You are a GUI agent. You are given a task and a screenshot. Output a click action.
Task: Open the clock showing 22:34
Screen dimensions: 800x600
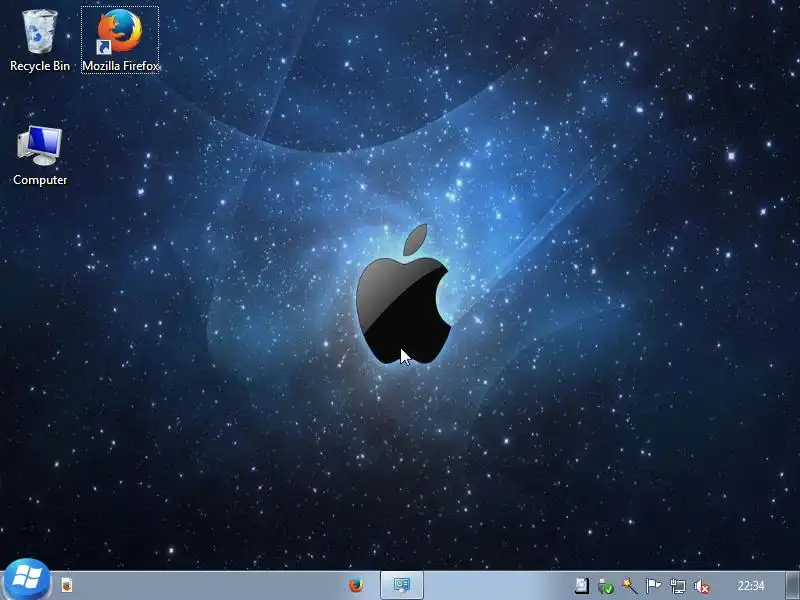[751, 586]
